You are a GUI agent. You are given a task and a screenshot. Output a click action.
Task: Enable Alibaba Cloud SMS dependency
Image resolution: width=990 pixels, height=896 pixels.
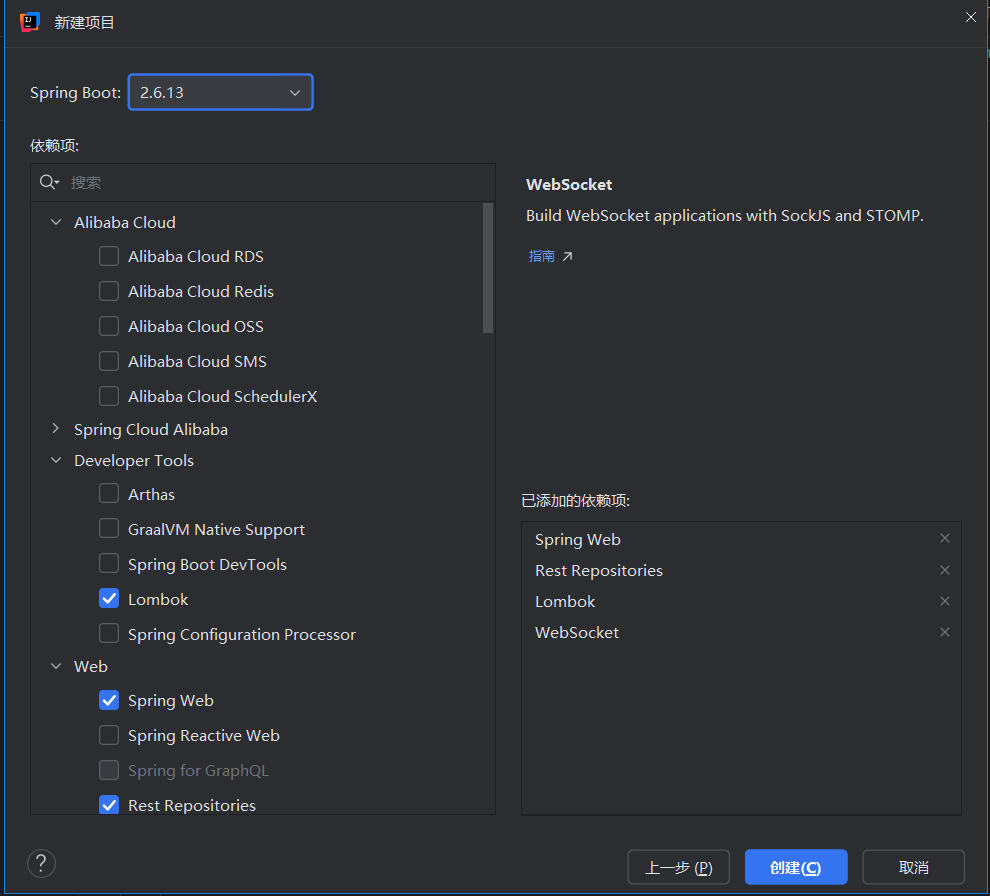(x=109, y=361)
